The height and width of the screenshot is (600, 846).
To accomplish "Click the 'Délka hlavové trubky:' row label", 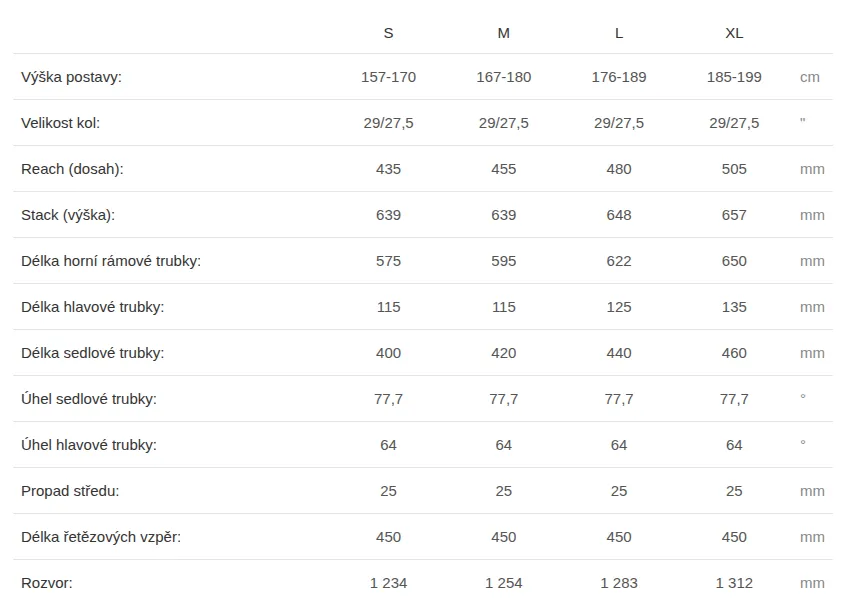I will point(92,307).
